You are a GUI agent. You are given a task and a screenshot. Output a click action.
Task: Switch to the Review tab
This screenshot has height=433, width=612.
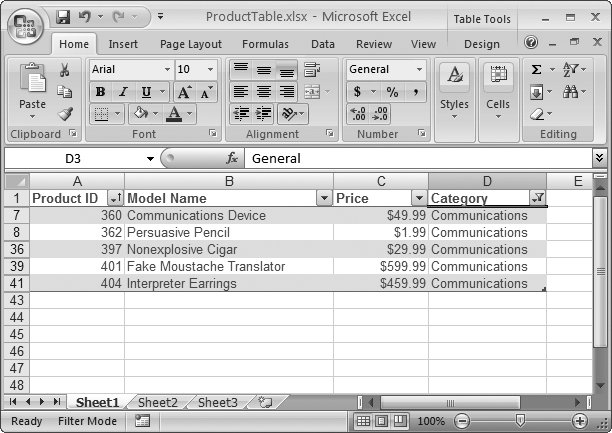coord(374,44)
